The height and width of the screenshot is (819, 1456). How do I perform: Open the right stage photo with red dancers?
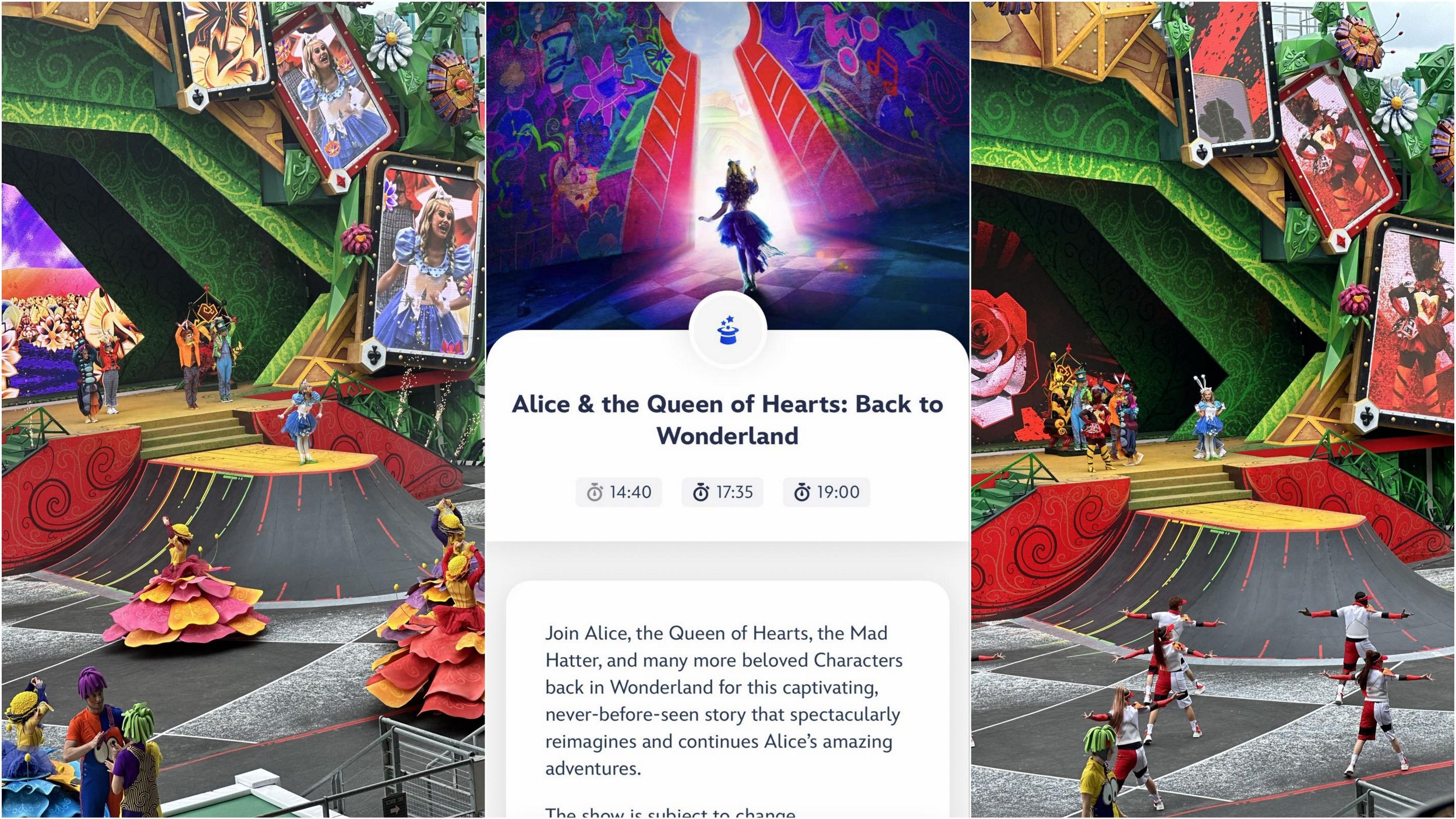[1213, 409]
